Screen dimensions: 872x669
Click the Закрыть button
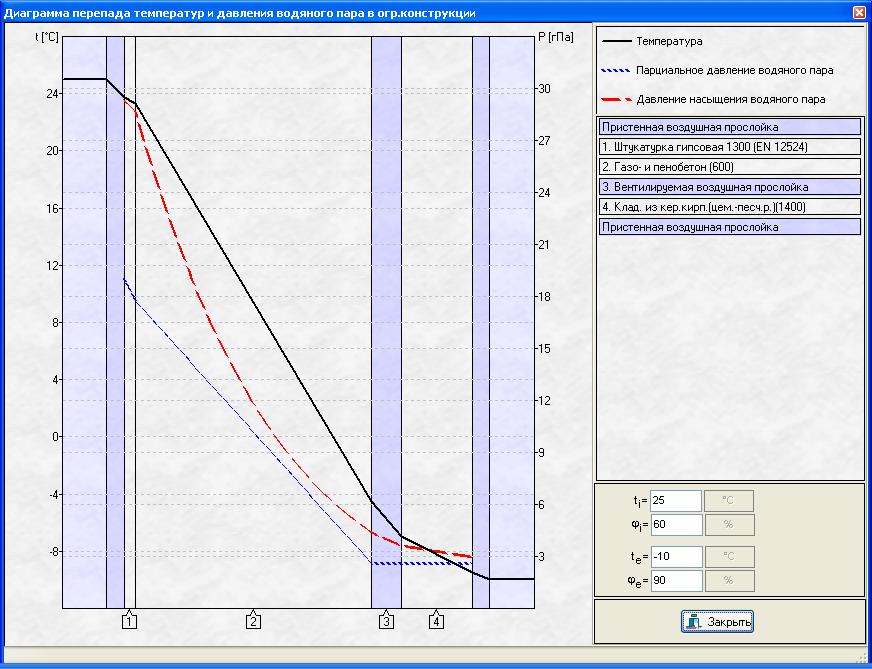(x=717, y=621)
